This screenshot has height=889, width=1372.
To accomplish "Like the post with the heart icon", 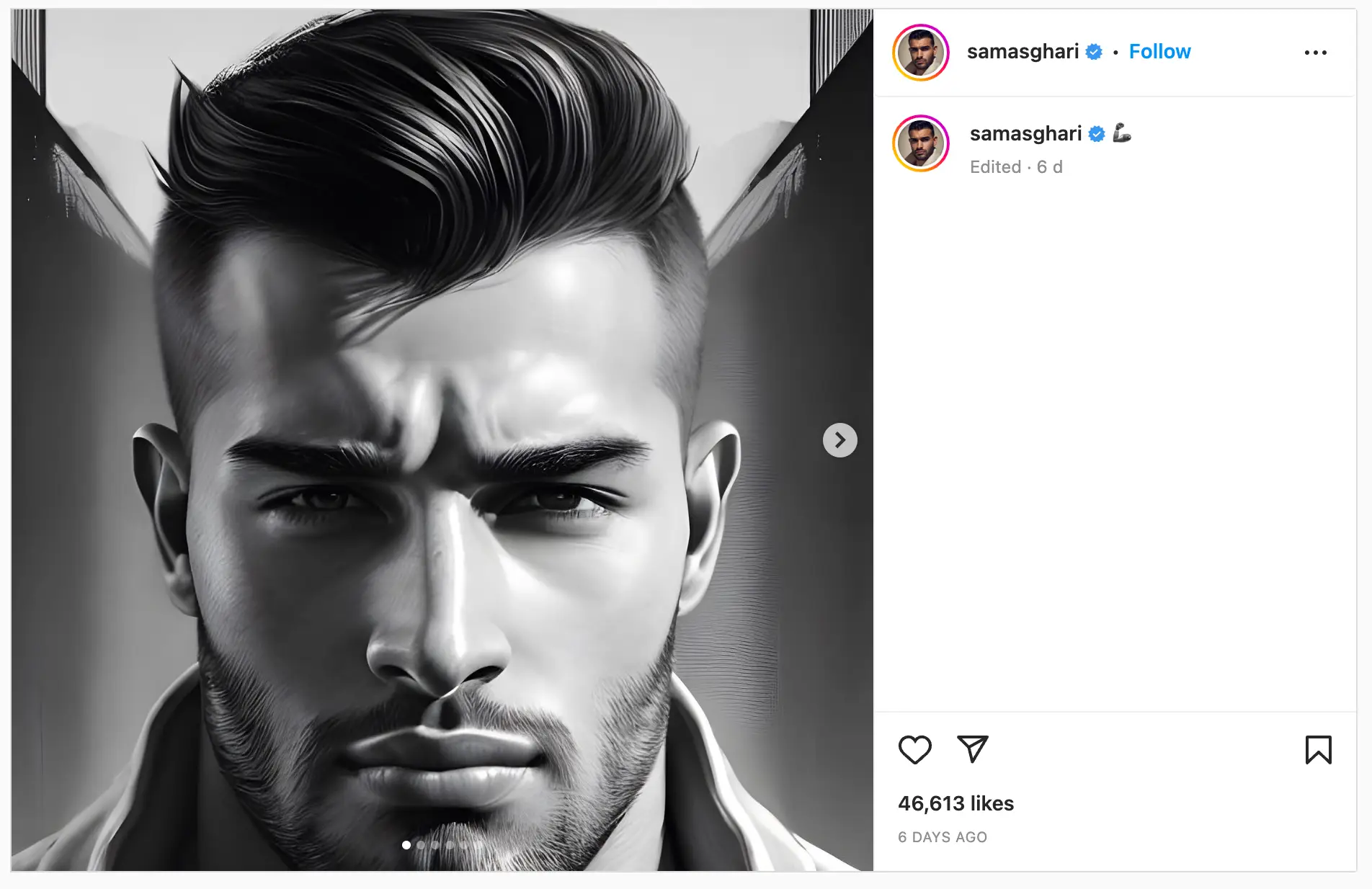I will pos(914,749).
